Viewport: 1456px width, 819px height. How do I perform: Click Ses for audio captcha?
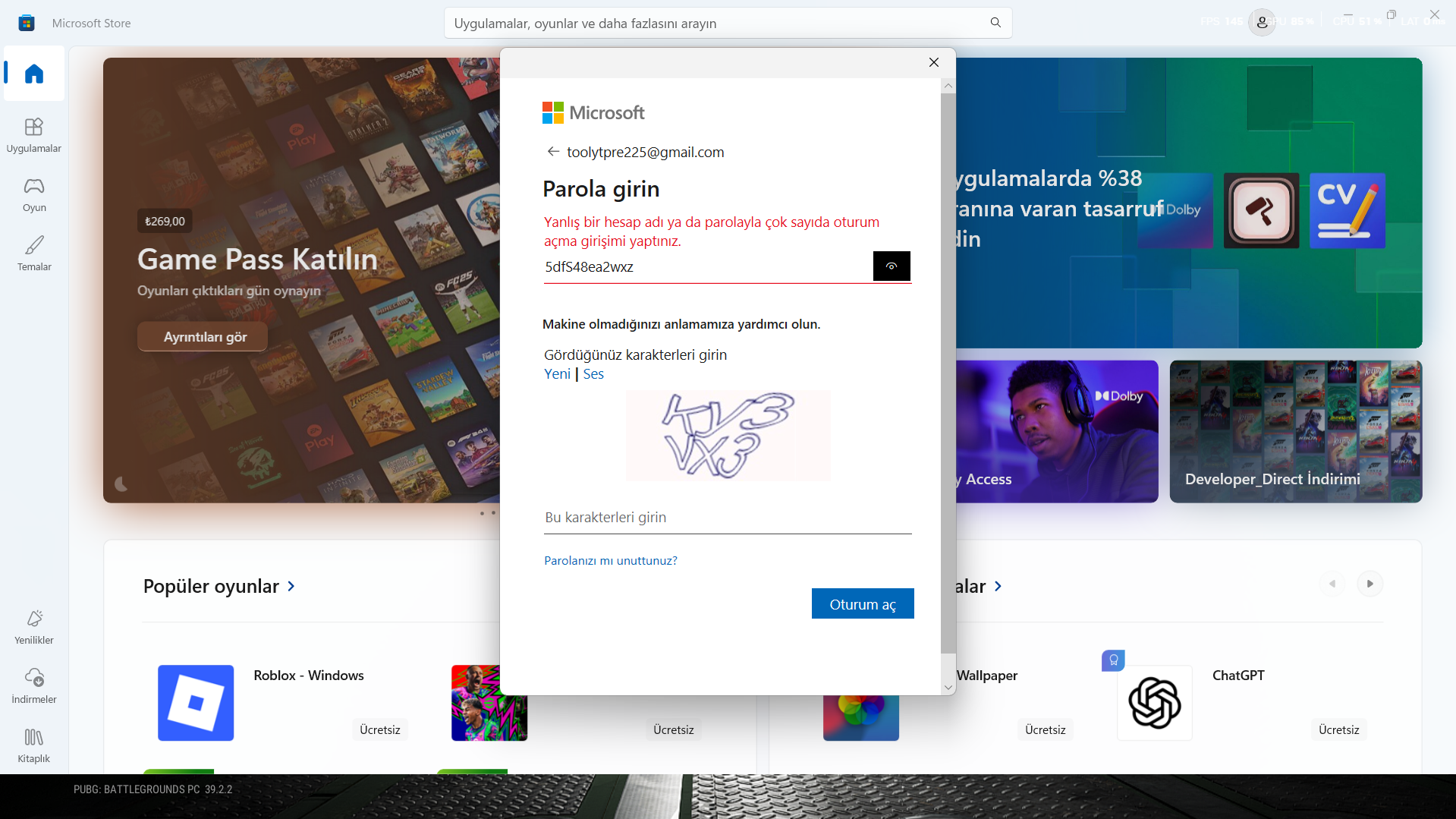click(x=593, y=374)
